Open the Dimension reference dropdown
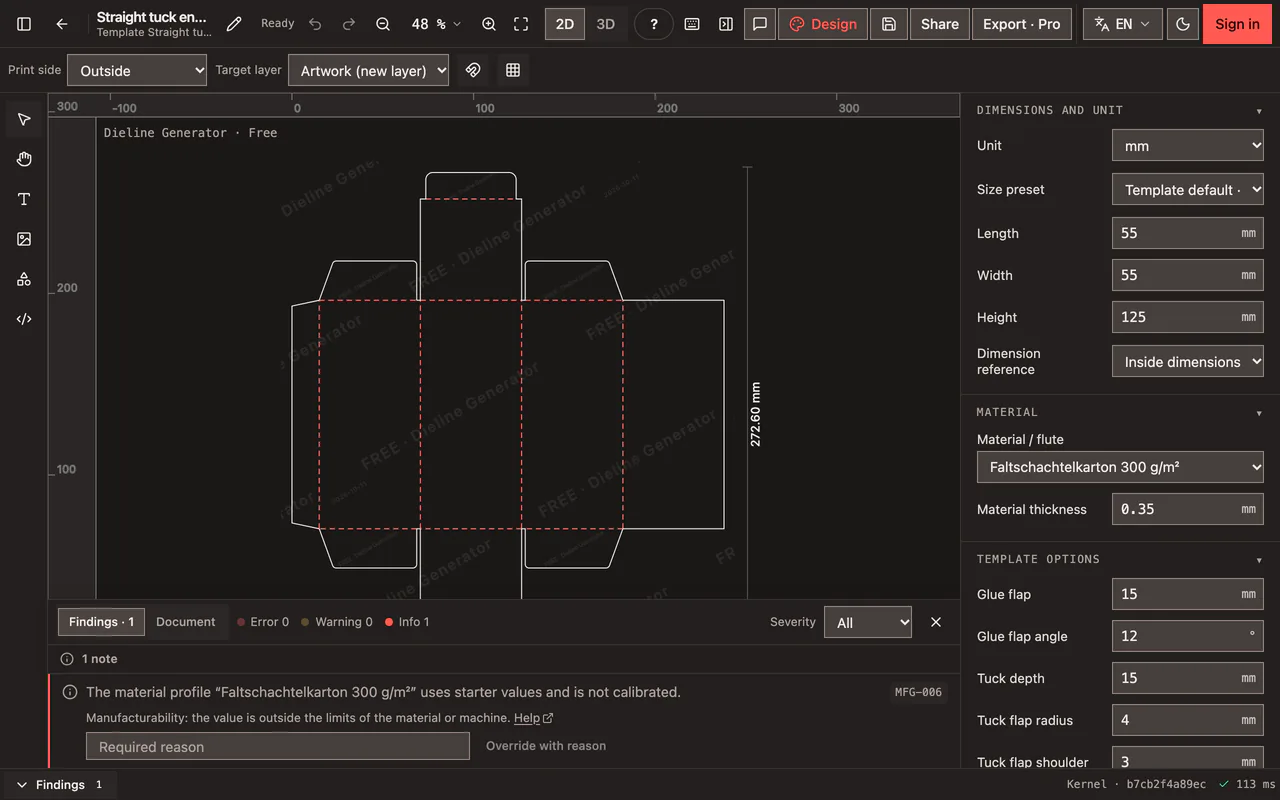Image resolution: width=1280 pixels, height=800 pixels. [x=1188, y=361]
